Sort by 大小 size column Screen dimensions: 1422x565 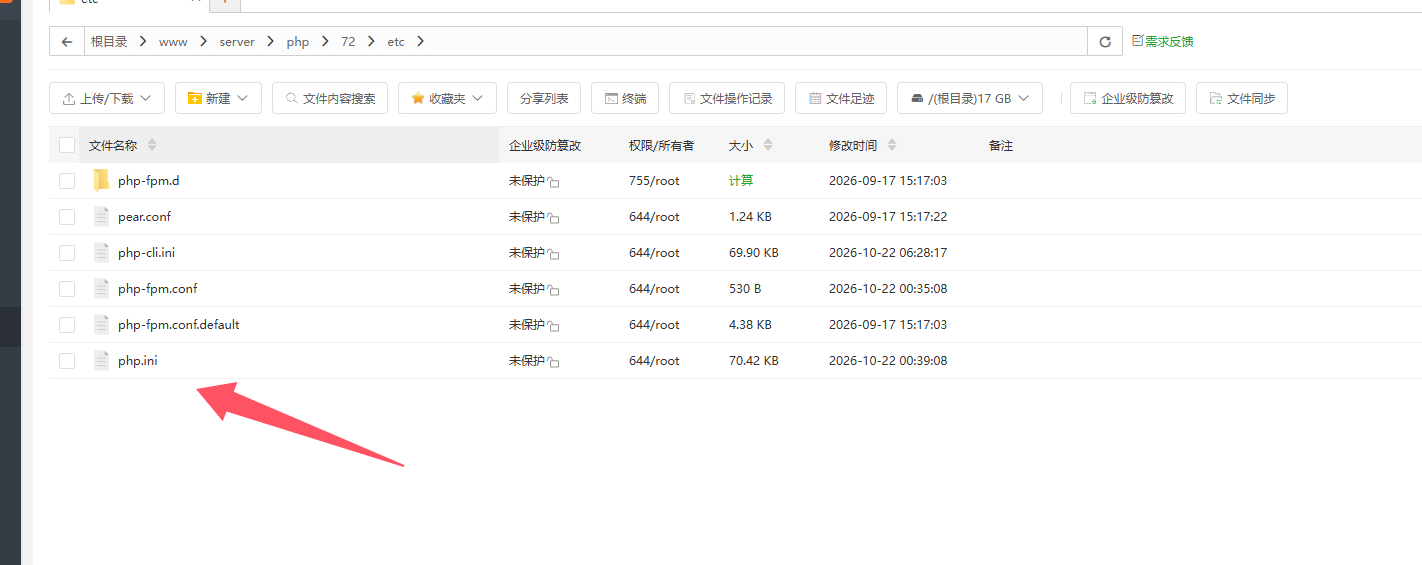tap(768, 145)
